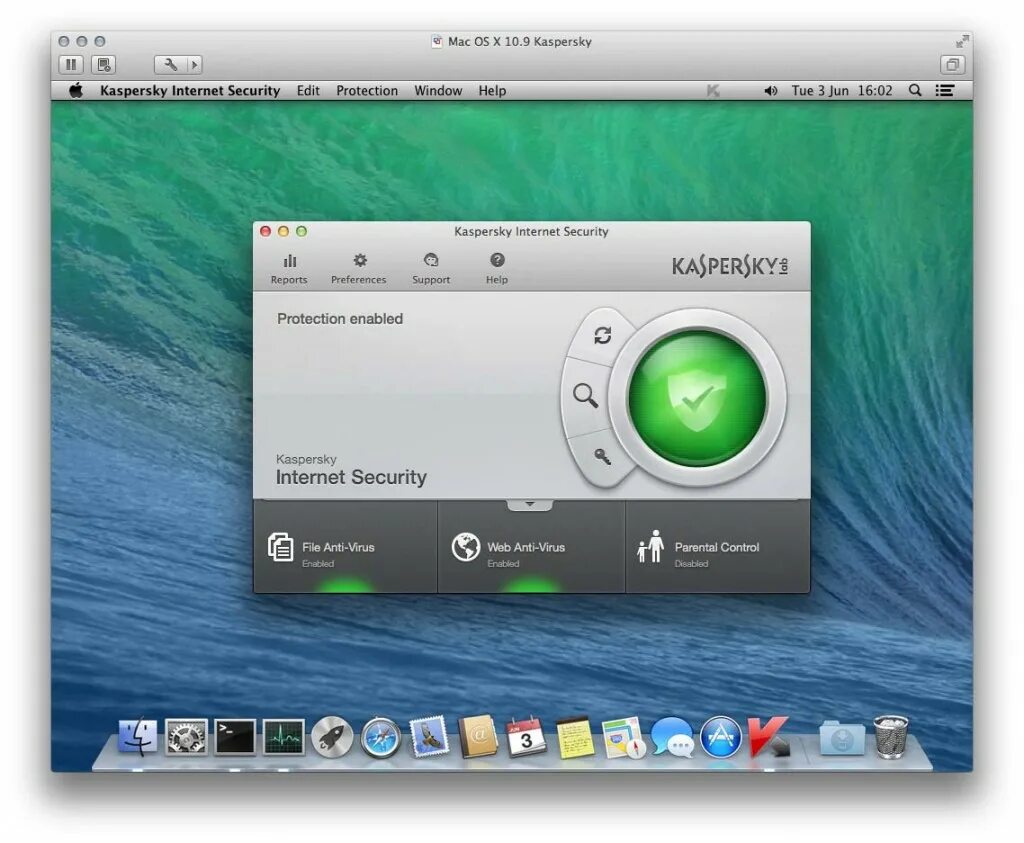Click the license key icon
The height and width of the screenshot is (843, 1024).
coord(603,456)
